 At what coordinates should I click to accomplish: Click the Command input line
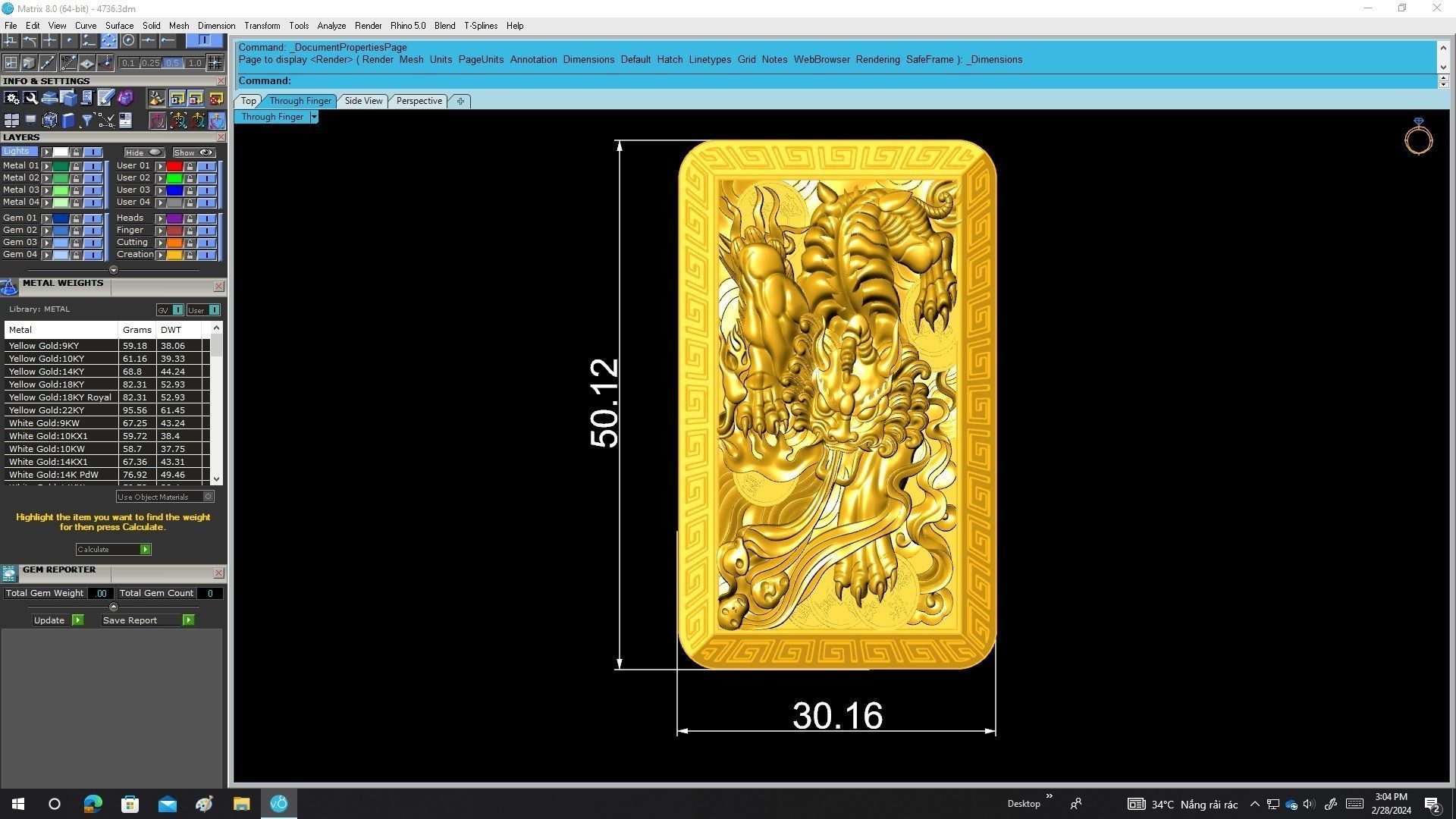(837, 81)
